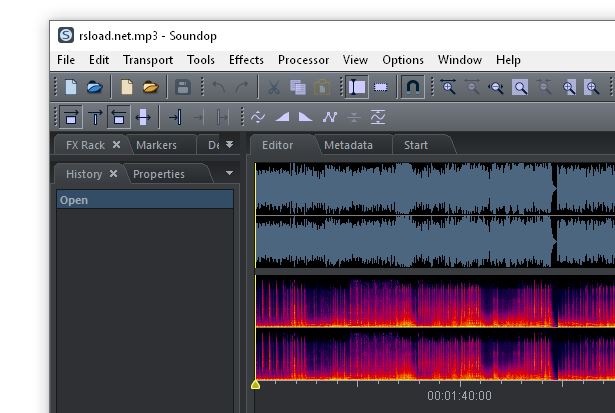Click the greyed bracketed bar icon

[222, 117]
